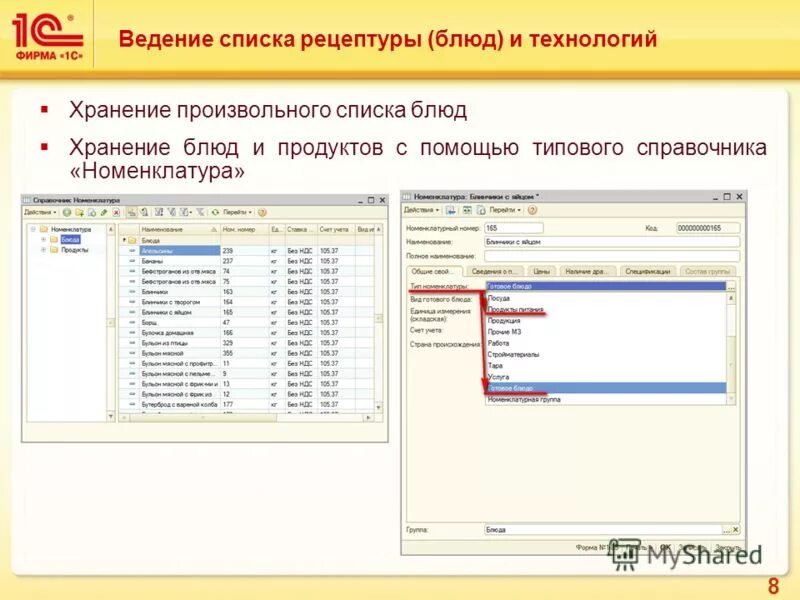Open the Тип номенклатуры selection ellipsis button
Screen dimensions: 800x600
731,287
